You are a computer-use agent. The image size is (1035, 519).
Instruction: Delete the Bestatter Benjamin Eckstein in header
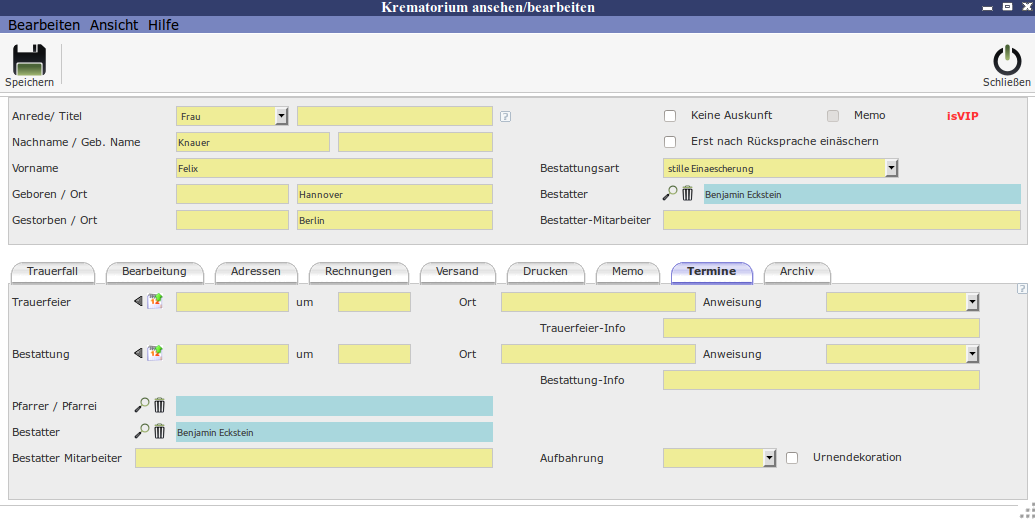point(687,194)
